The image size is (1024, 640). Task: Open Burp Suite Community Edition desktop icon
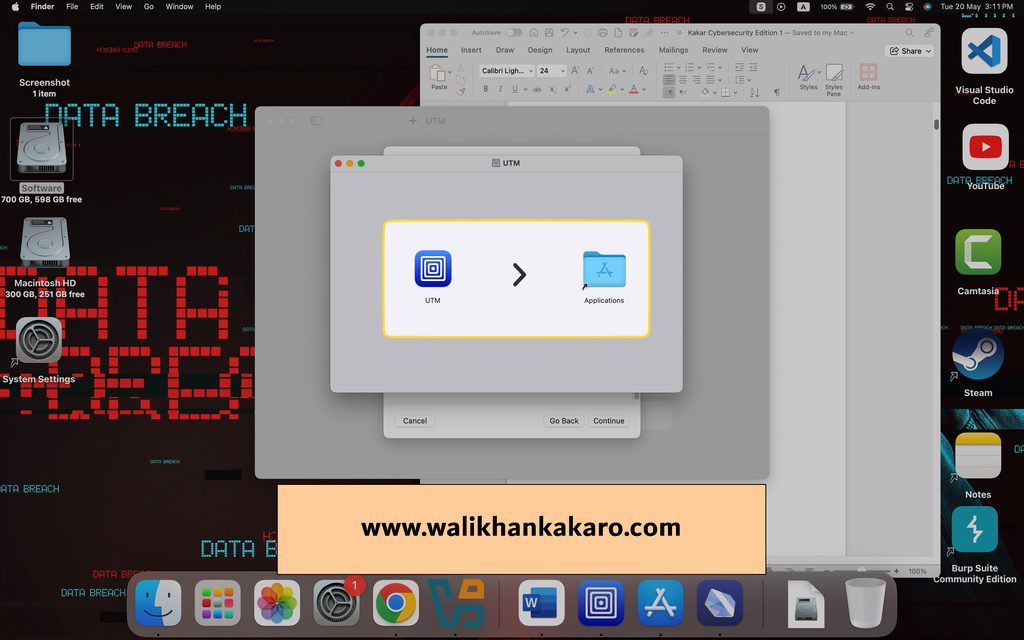click(x=974, y=529)
